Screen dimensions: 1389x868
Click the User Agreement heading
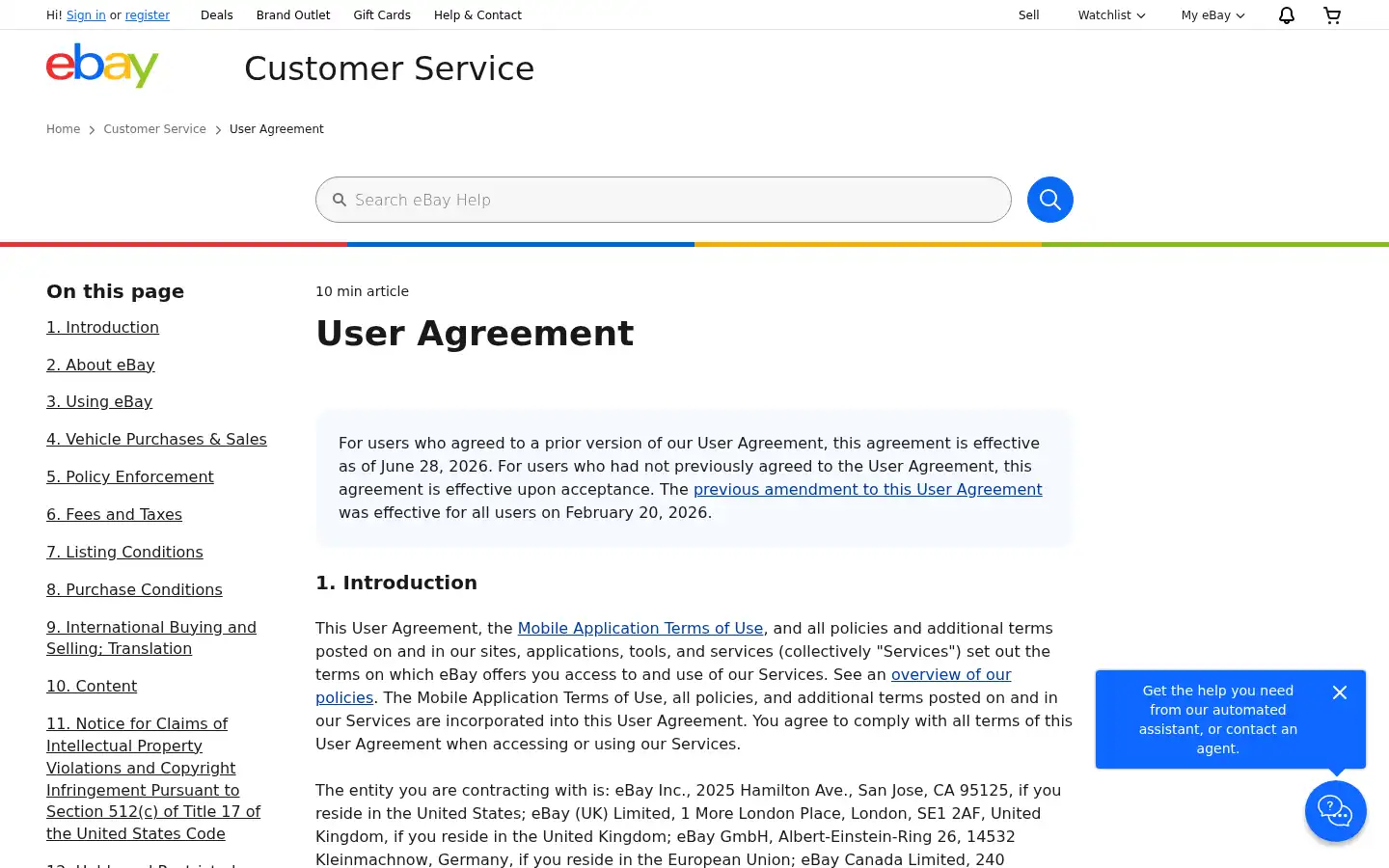coord(475,334)
